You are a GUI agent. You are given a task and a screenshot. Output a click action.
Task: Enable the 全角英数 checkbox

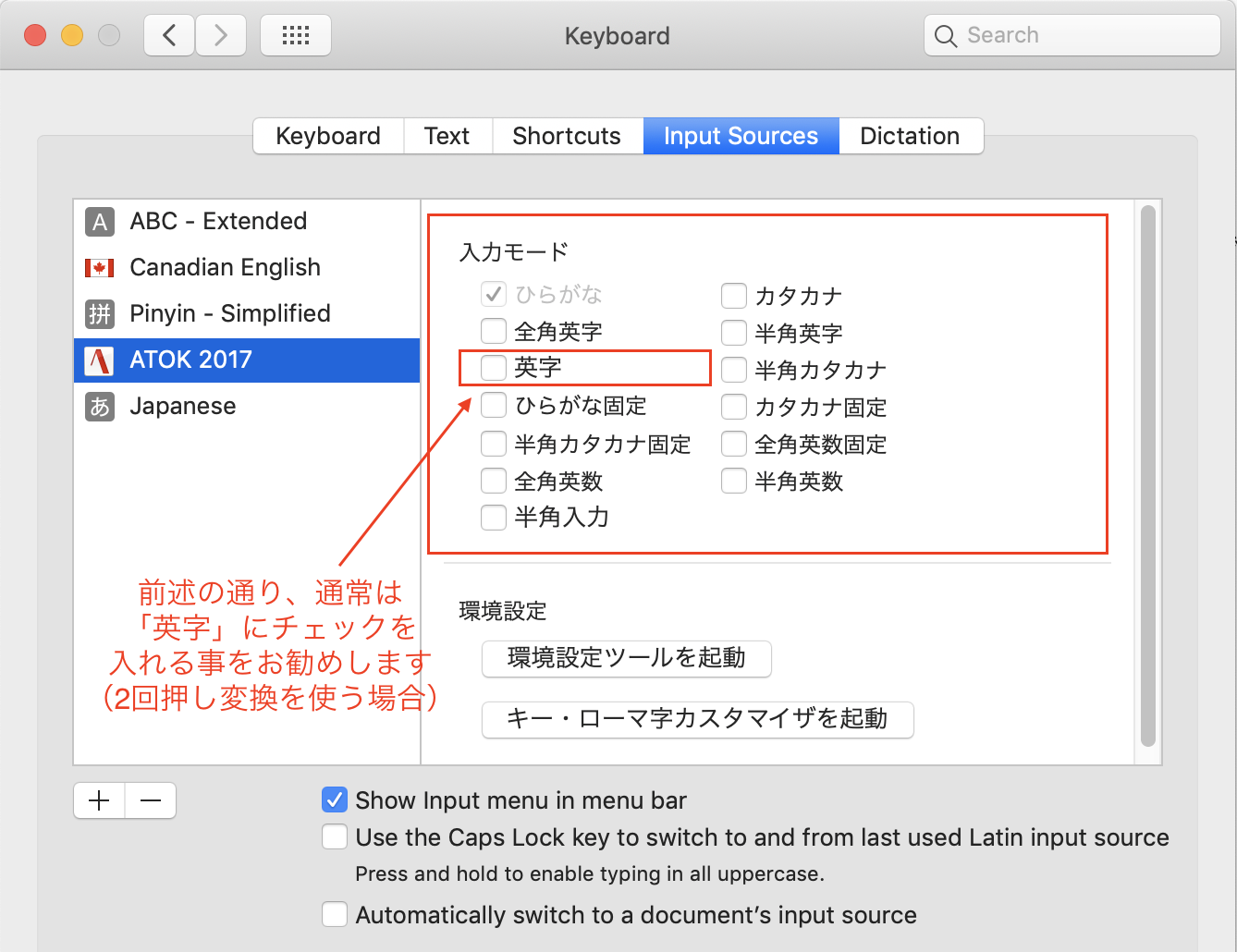(x=494, y=482)
